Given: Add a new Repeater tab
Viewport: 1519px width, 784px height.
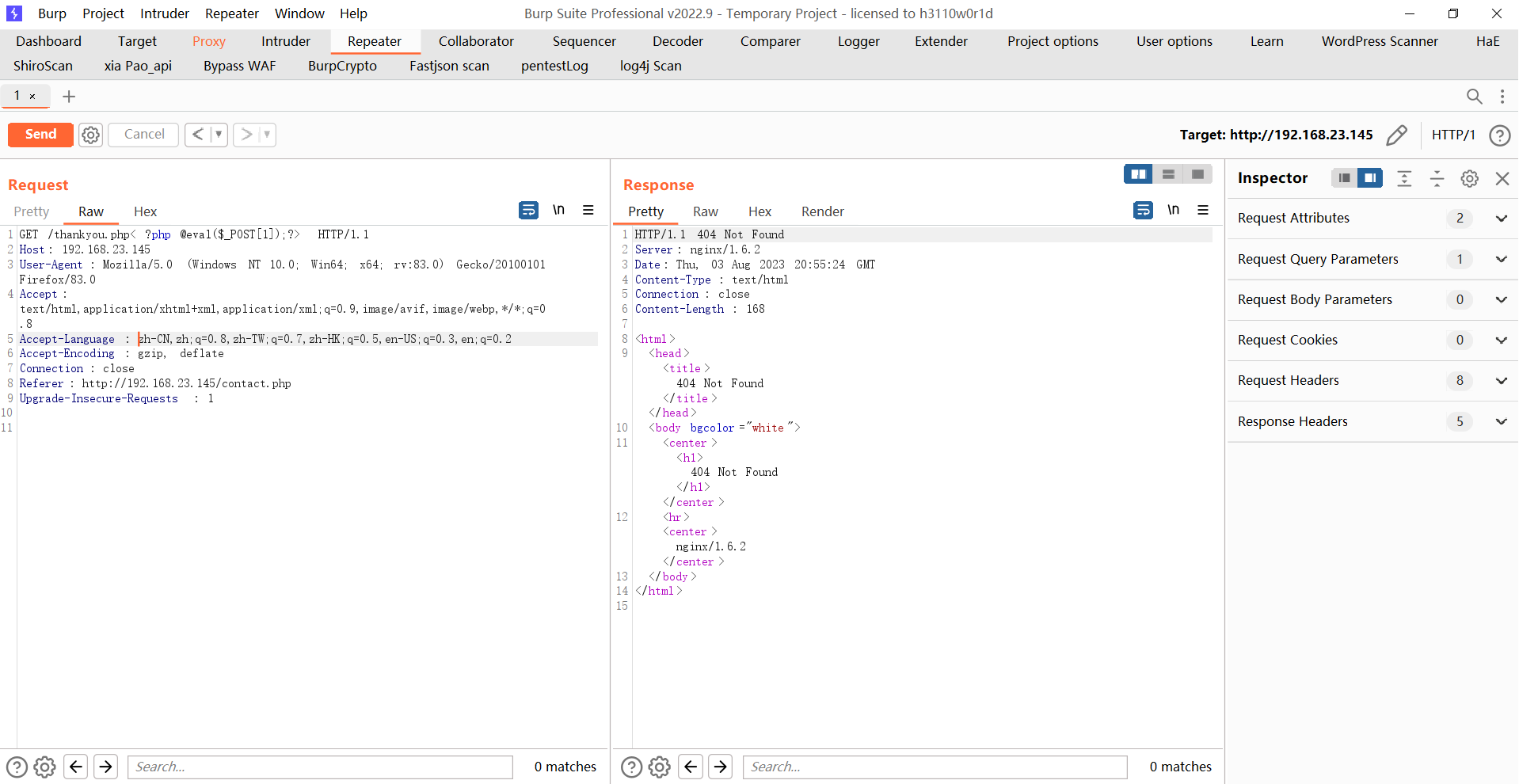Looking at the screenshot, I should pos(69,97).
